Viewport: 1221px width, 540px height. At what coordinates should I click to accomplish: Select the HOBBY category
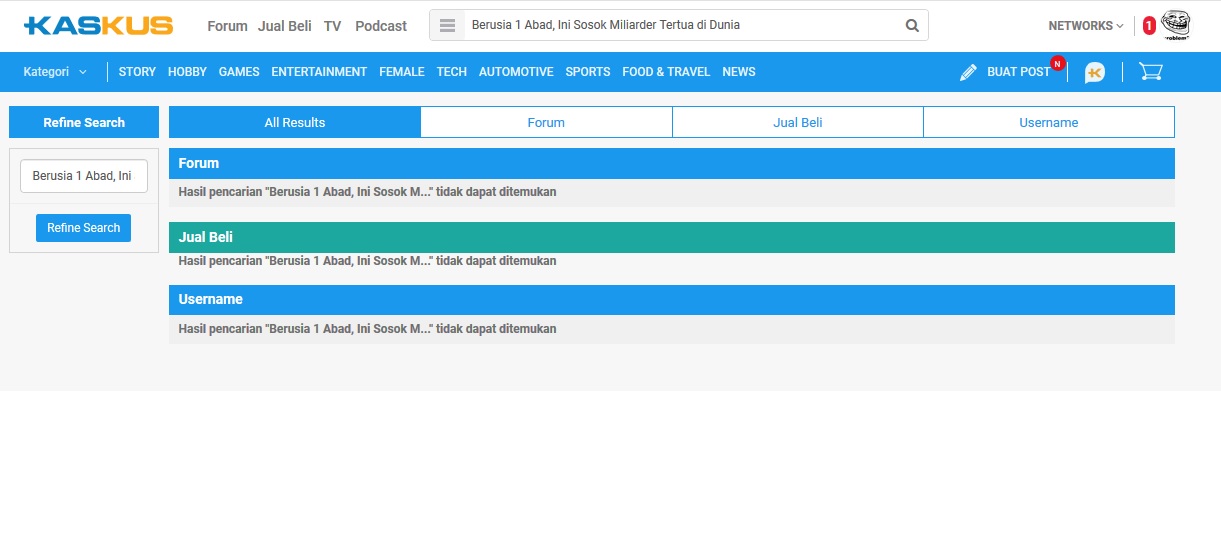tap(187, 72)
